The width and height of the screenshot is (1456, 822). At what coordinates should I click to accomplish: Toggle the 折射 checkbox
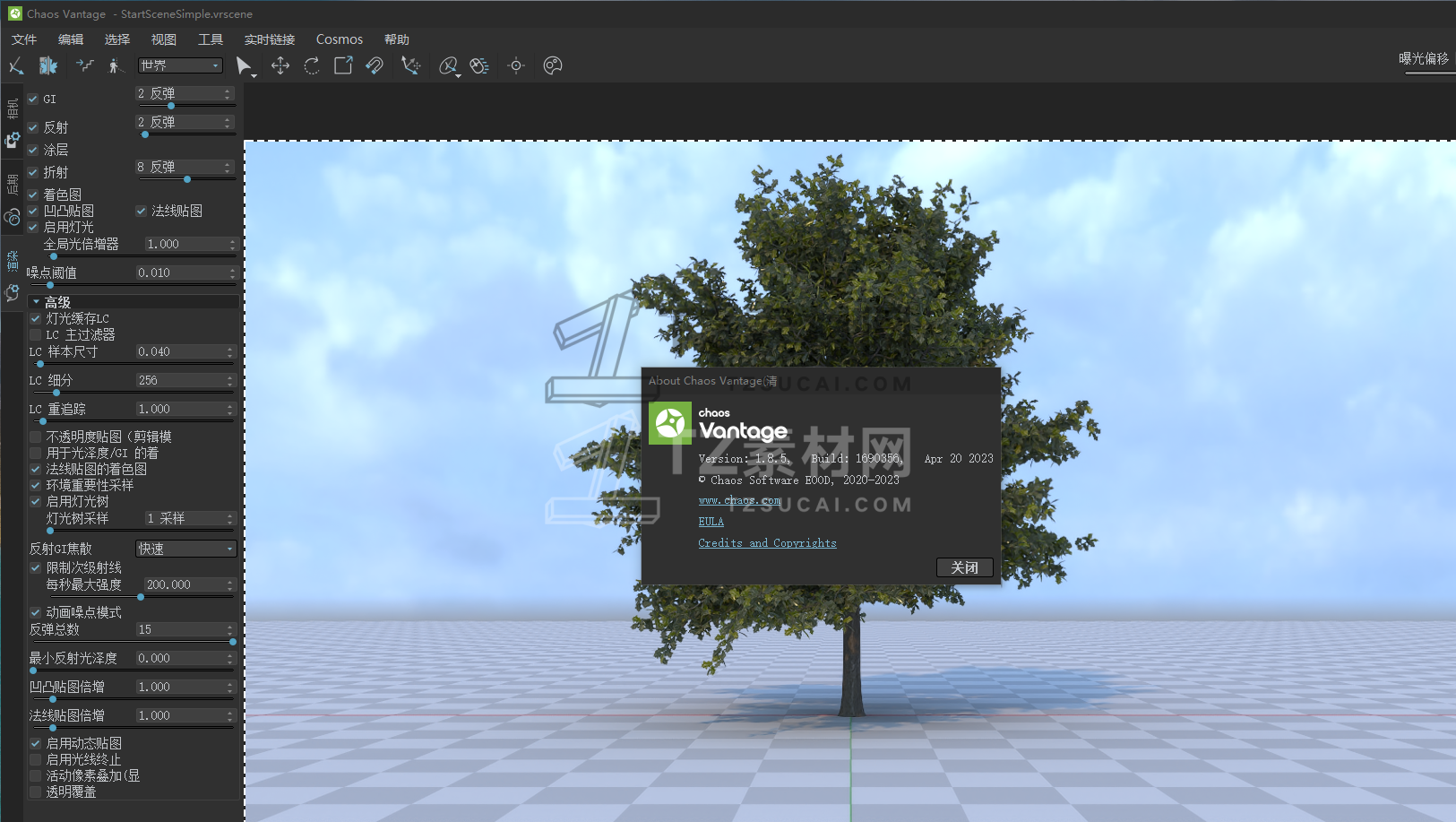33,172
